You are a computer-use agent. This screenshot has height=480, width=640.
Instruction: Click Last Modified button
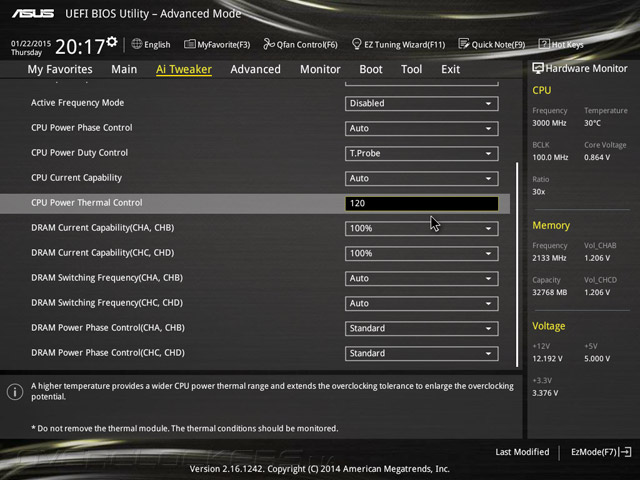pos(522,452)
